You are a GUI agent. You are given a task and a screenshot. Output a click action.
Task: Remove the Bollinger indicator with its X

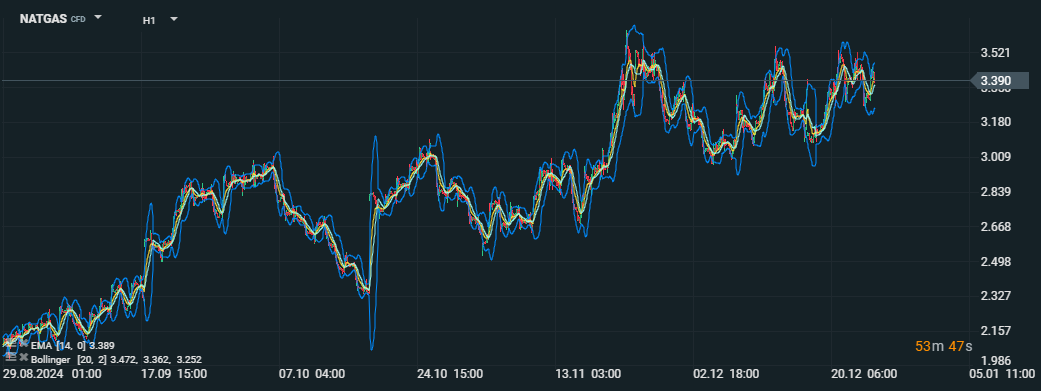tap(24, 357)
